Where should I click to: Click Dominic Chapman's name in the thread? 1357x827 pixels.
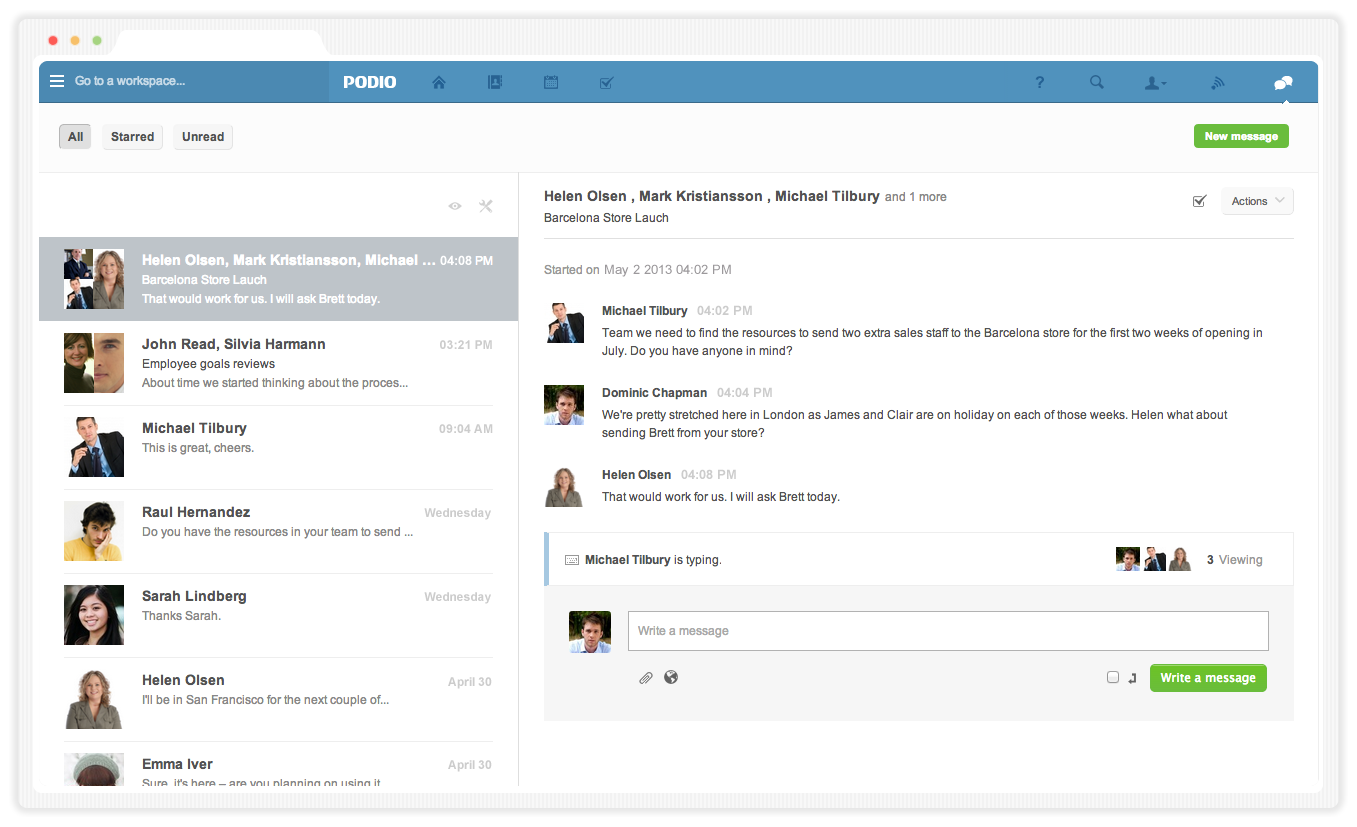click(x=654, y=393)
